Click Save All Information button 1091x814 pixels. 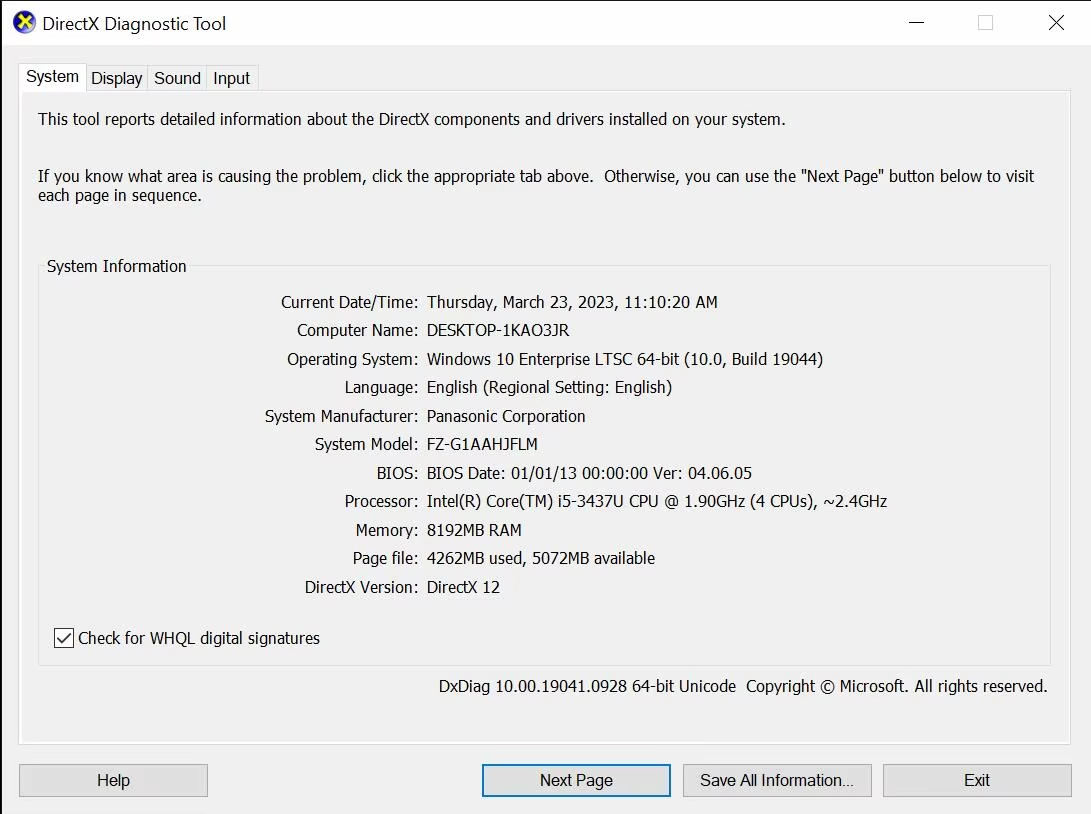(777, 781)
